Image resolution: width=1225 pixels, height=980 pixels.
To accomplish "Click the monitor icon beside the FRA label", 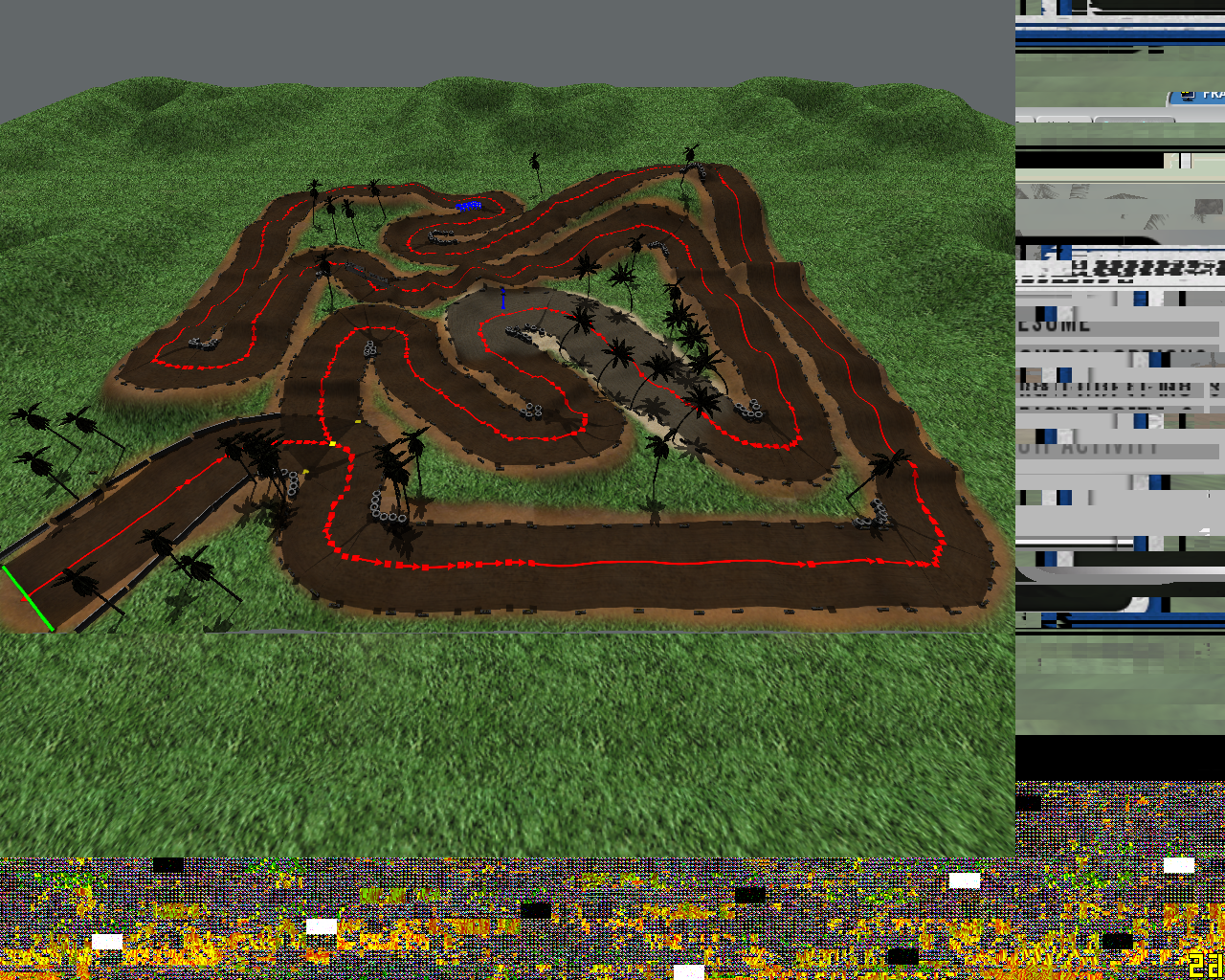I will [x=1188, y=95].
